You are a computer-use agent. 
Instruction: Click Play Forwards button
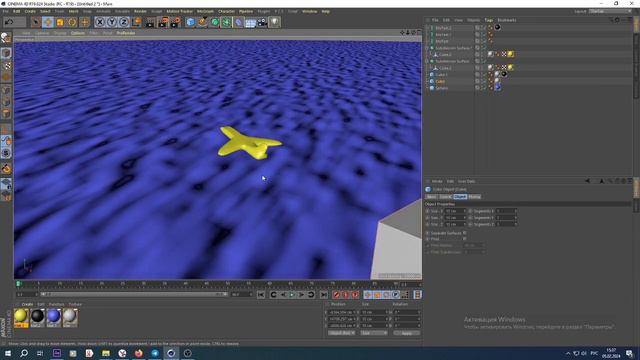[x=292, y=295]
